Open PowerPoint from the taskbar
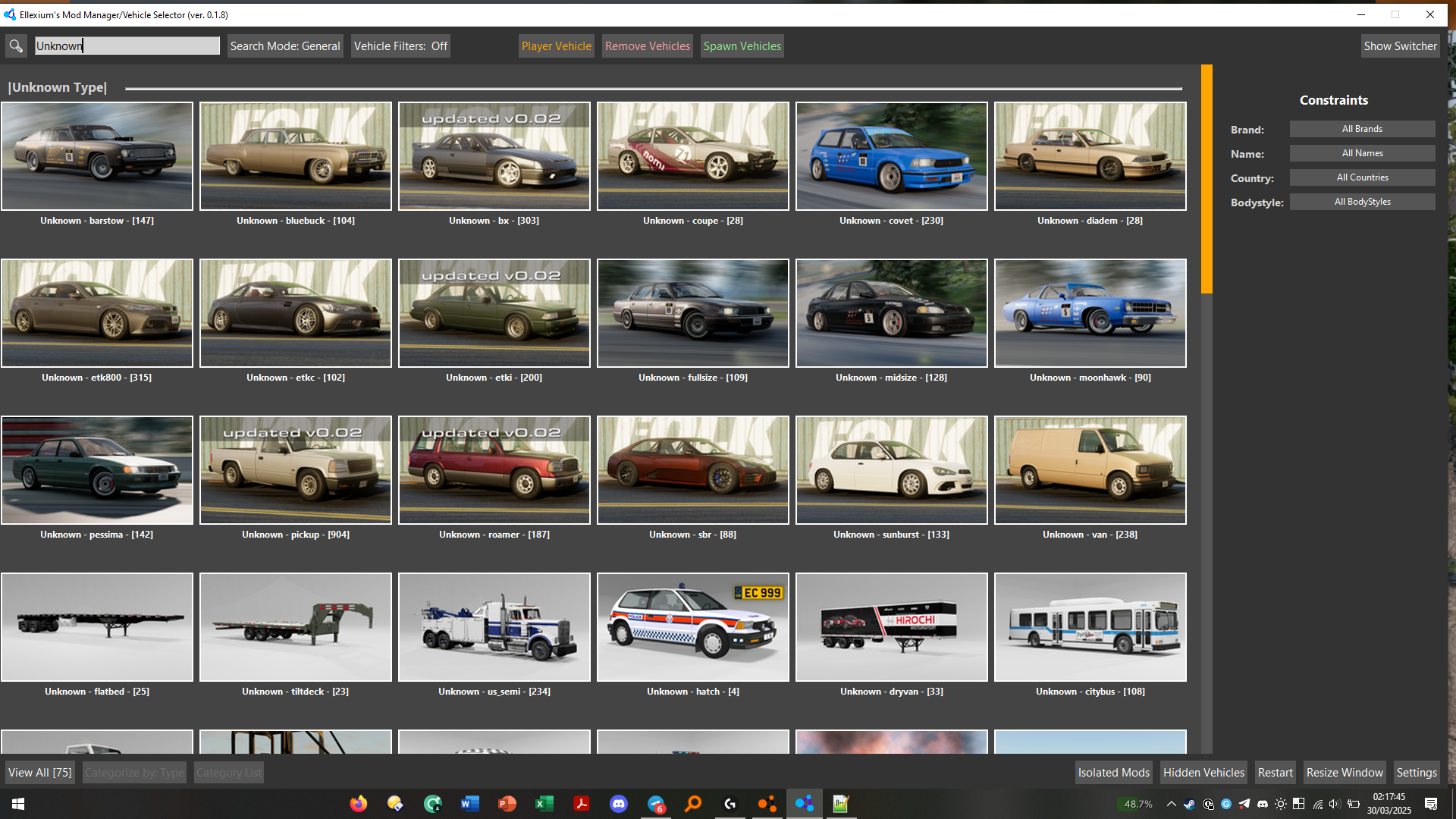Image resolution: width=1456 pixels, height=819 pixels. coord(507,804)
